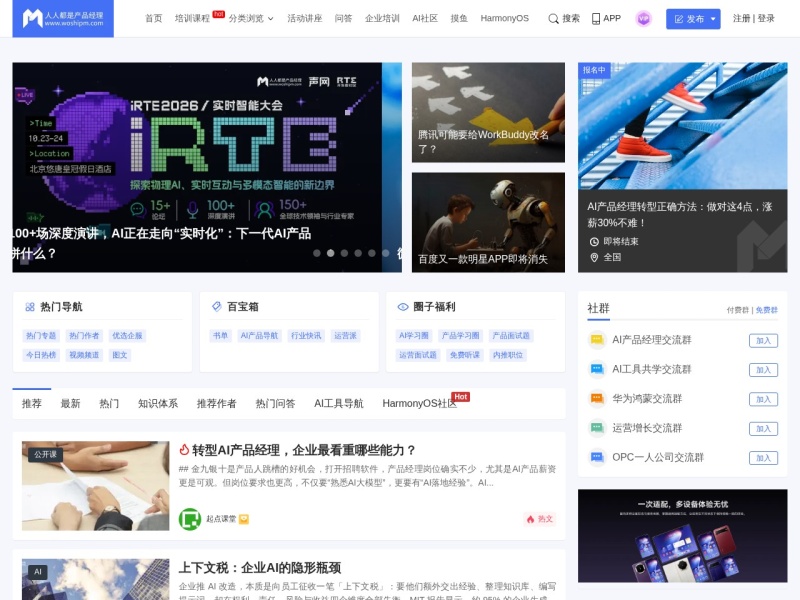This screenshot has height=600, width=800.
Task: Click the 热文 flame badge
Action: tap(540, 519)
